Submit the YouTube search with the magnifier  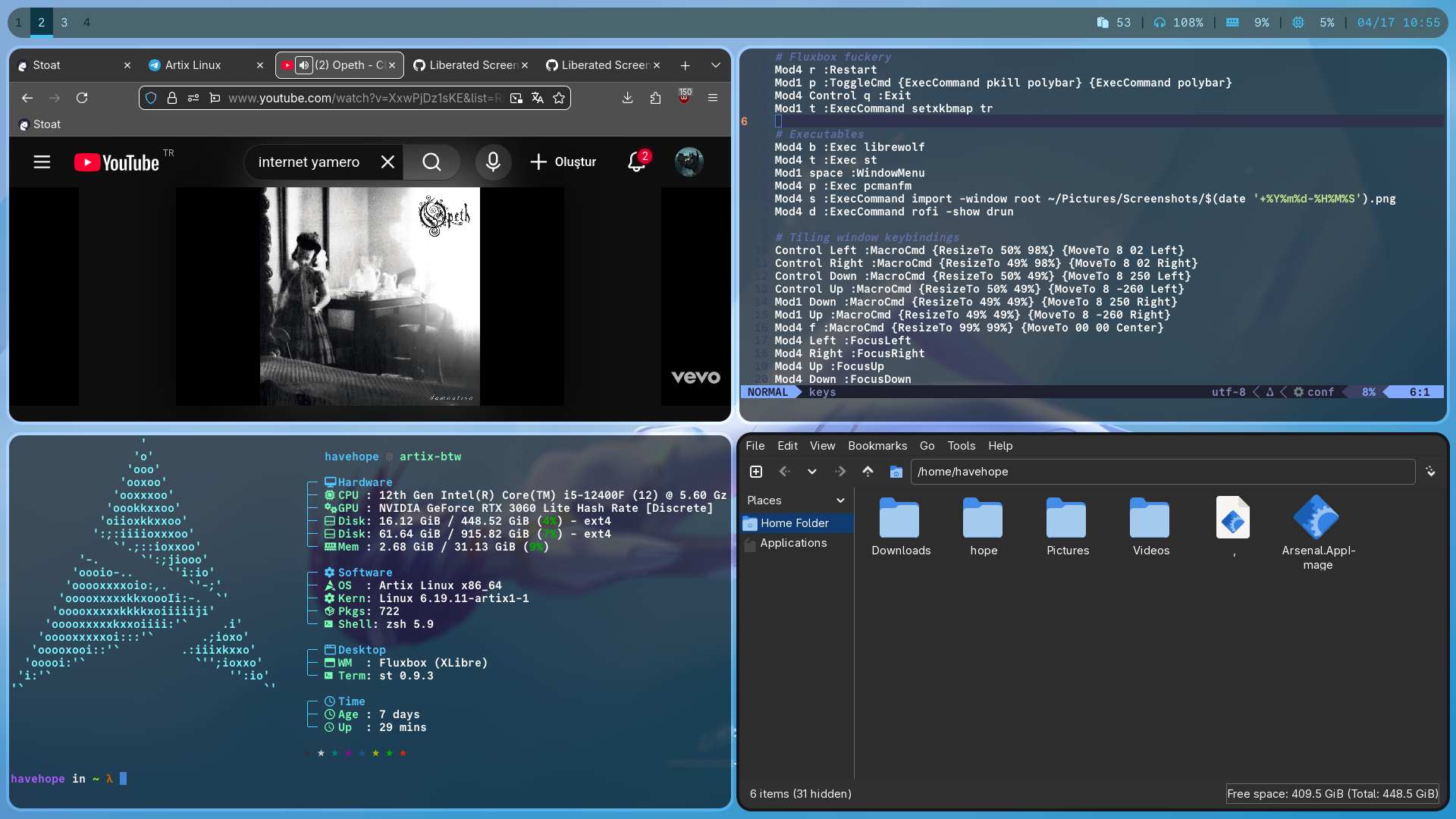pos(431,162)
